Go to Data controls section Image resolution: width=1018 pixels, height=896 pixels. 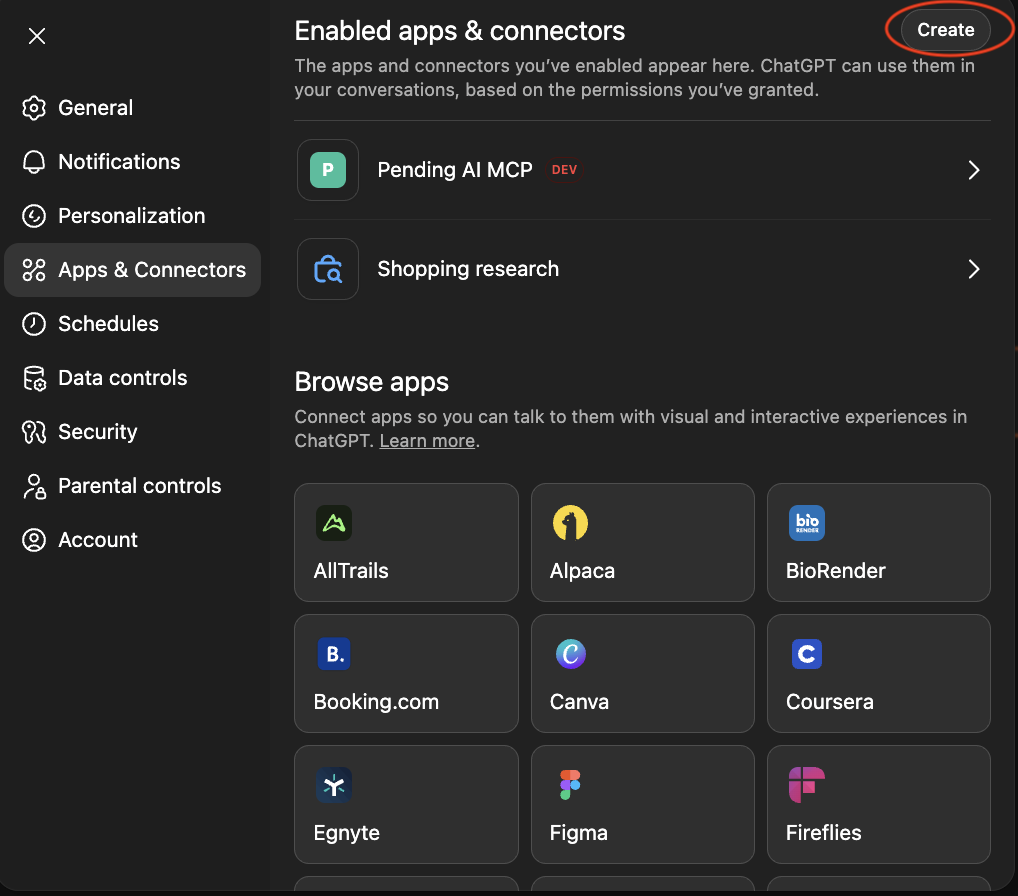(122, 378)
